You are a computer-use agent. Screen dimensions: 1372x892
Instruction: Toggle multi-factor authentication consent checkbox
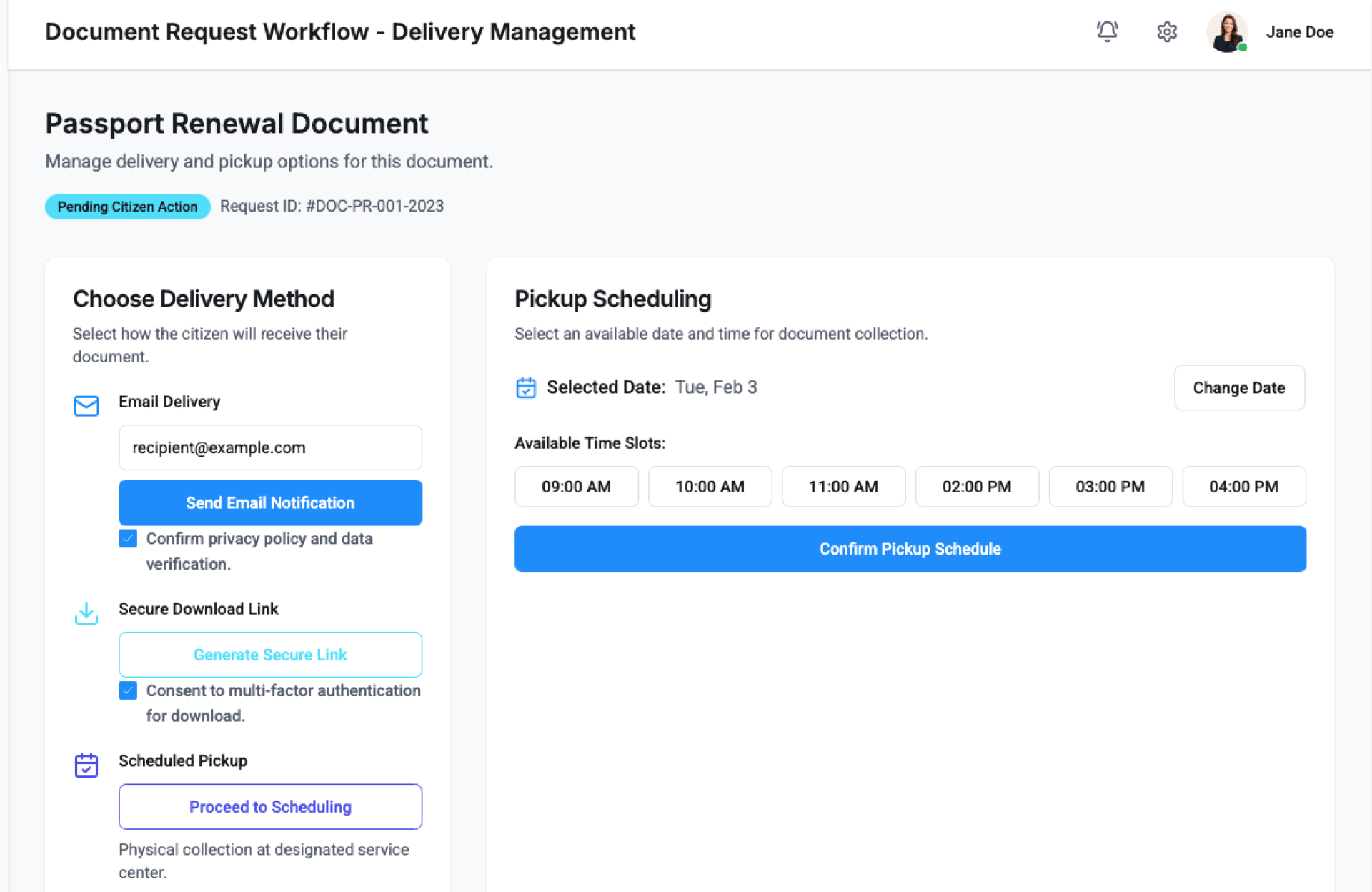click(x=128, y=690)
